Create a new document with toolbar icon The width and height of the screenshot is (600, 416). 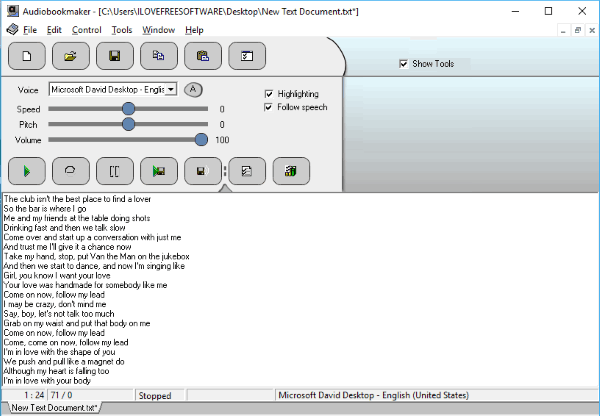(x=27, y=56)
